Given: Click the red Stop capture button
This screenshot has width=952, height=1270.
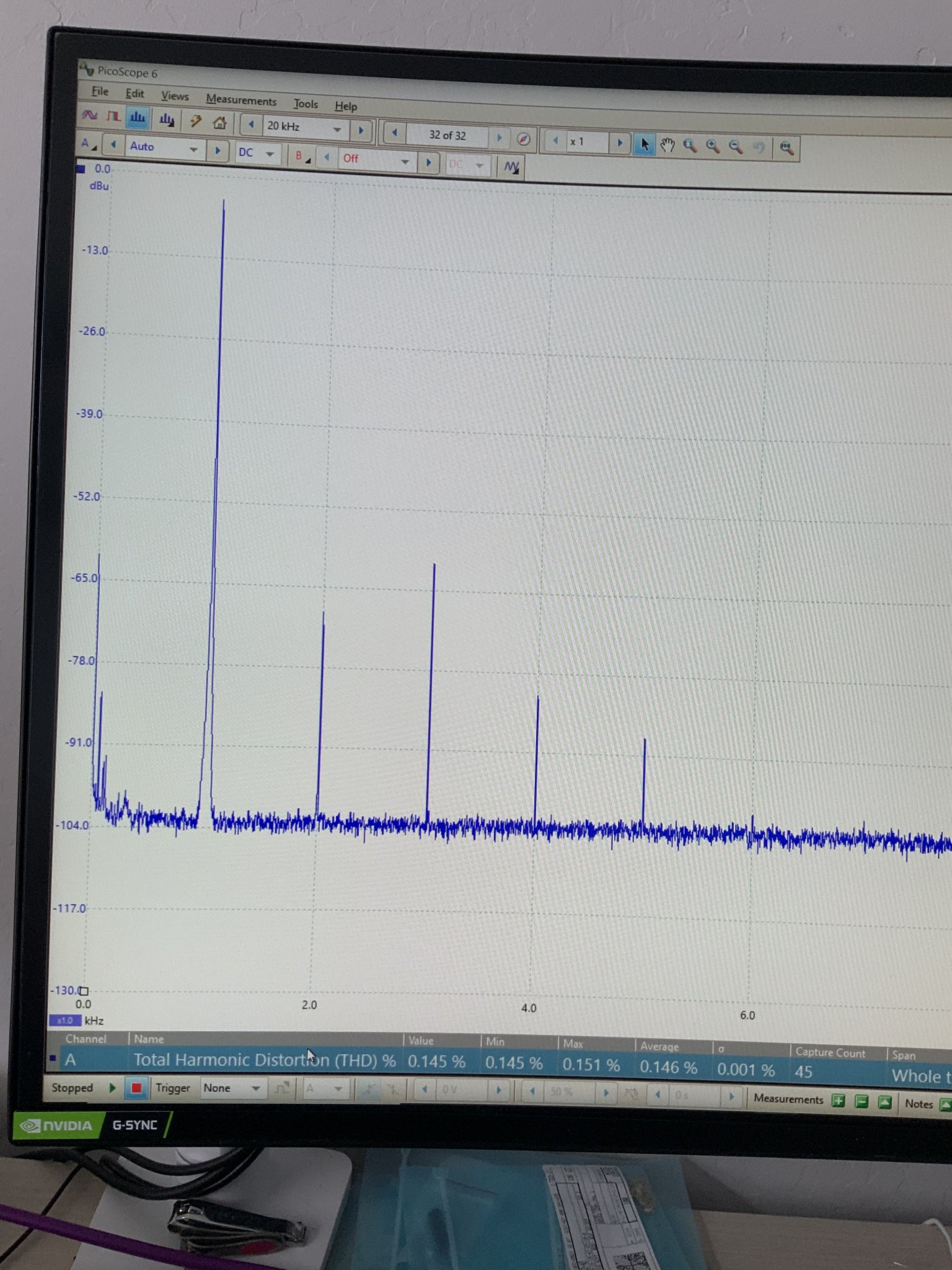Looking at the screenshot, I should (x=136, y=1088).
